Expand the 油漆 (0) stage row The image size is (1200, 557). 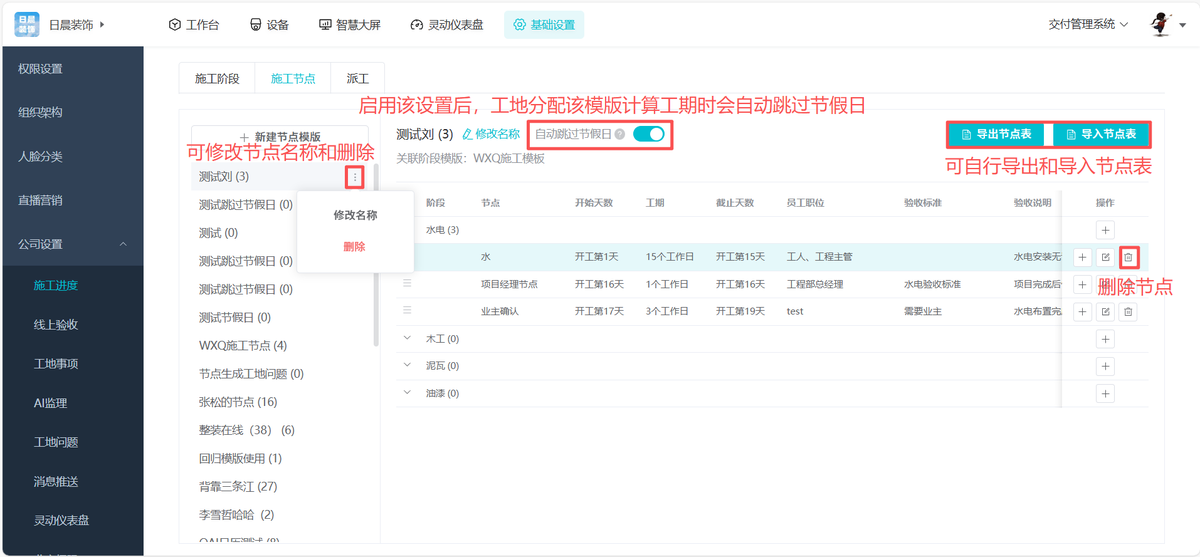407,393
